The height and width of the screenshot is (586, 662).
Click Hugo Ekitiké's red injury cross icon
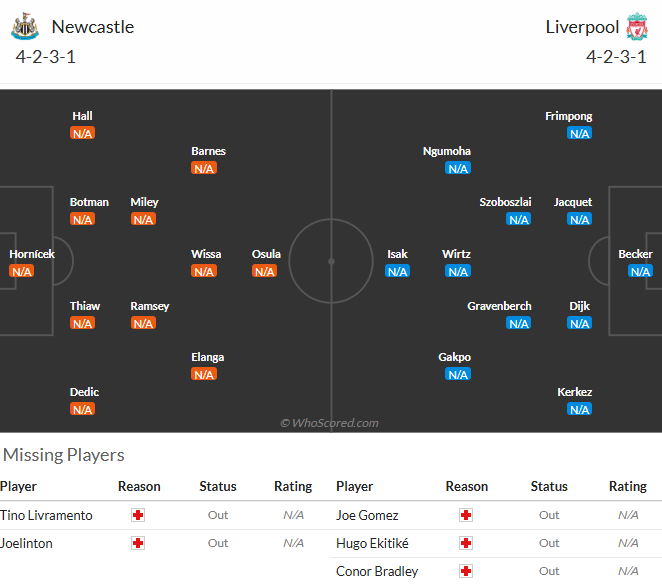[x=466, y=543]
